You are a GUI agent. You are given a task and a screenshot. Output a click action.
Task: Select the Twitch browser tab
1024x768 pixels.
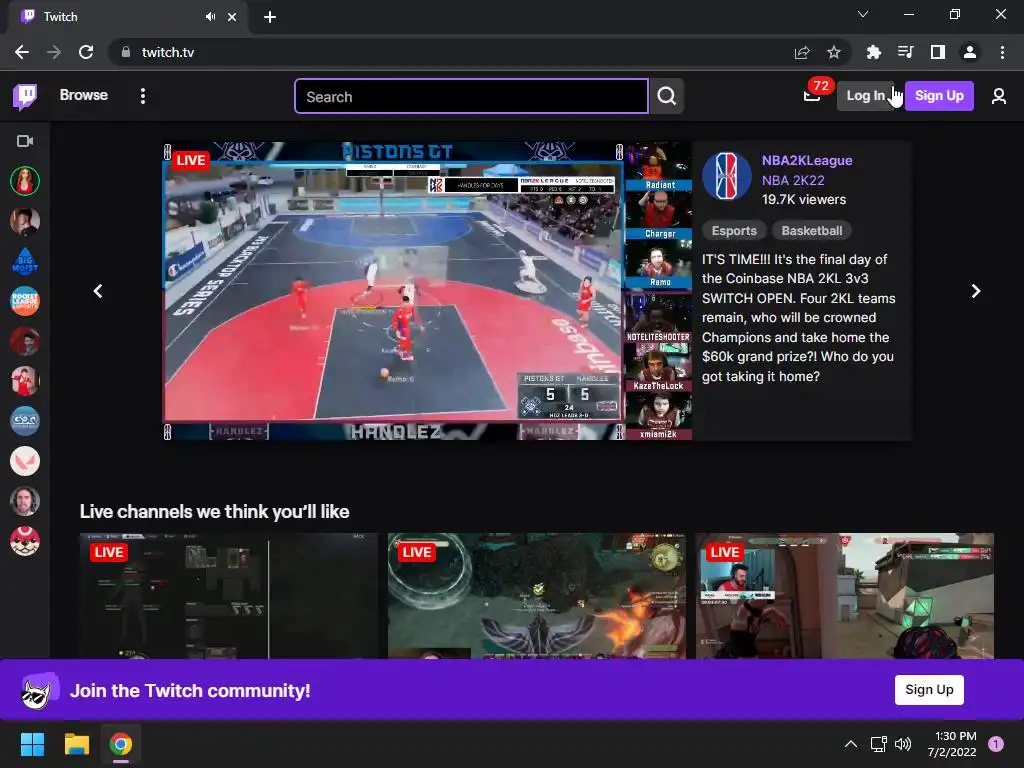click(127, 17)
